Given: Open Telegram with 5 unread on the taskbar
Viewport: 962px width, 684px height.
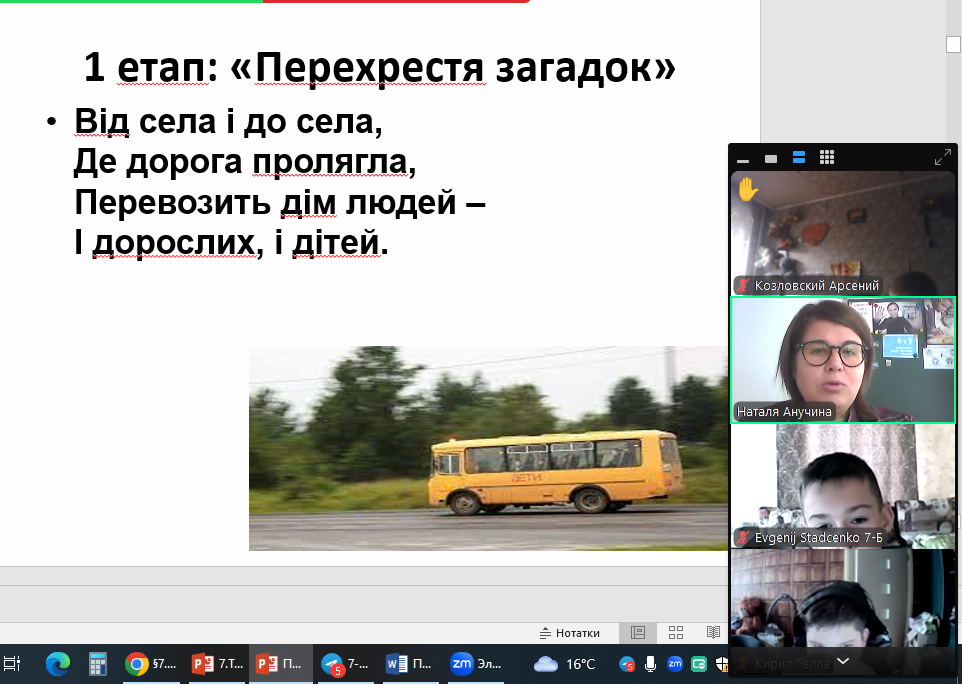Looking at the screenshot, I should pos(345,664).
